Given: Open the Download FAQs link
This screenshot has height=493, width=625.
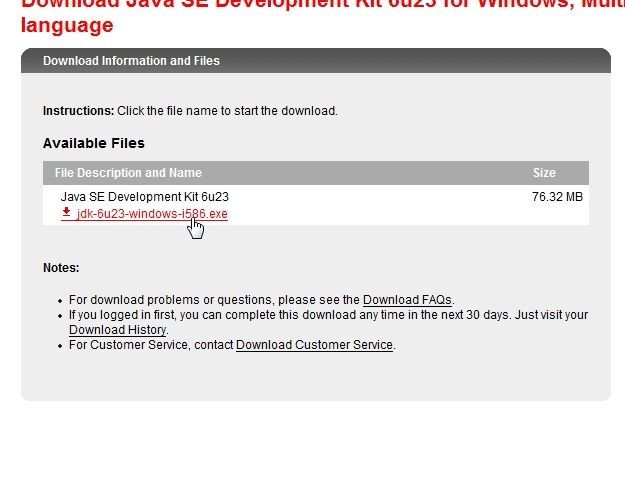Looking at the screenshot, I should tap(407, 300).
